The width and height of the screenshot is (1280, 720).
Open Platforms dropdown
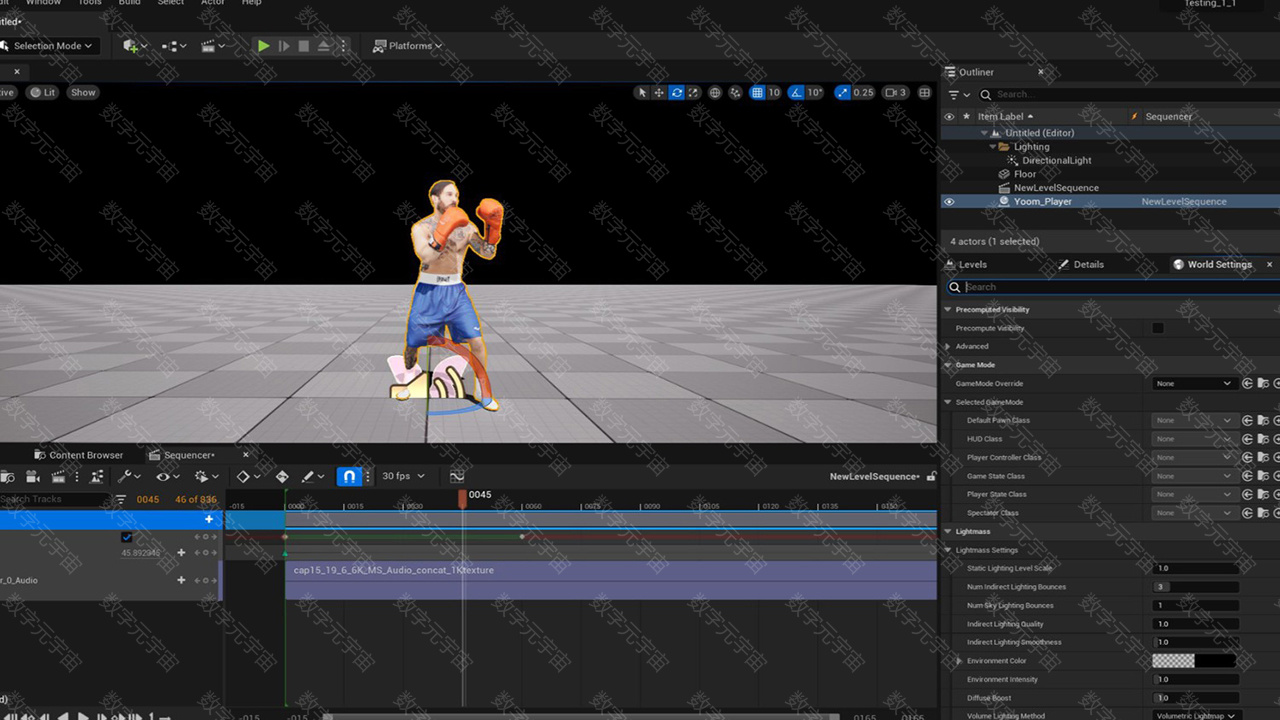[x=407, y=46]
